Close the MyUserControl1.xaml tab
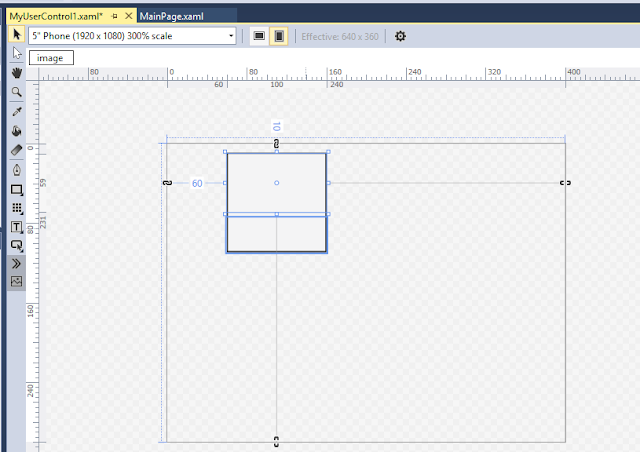 [129, 16]
